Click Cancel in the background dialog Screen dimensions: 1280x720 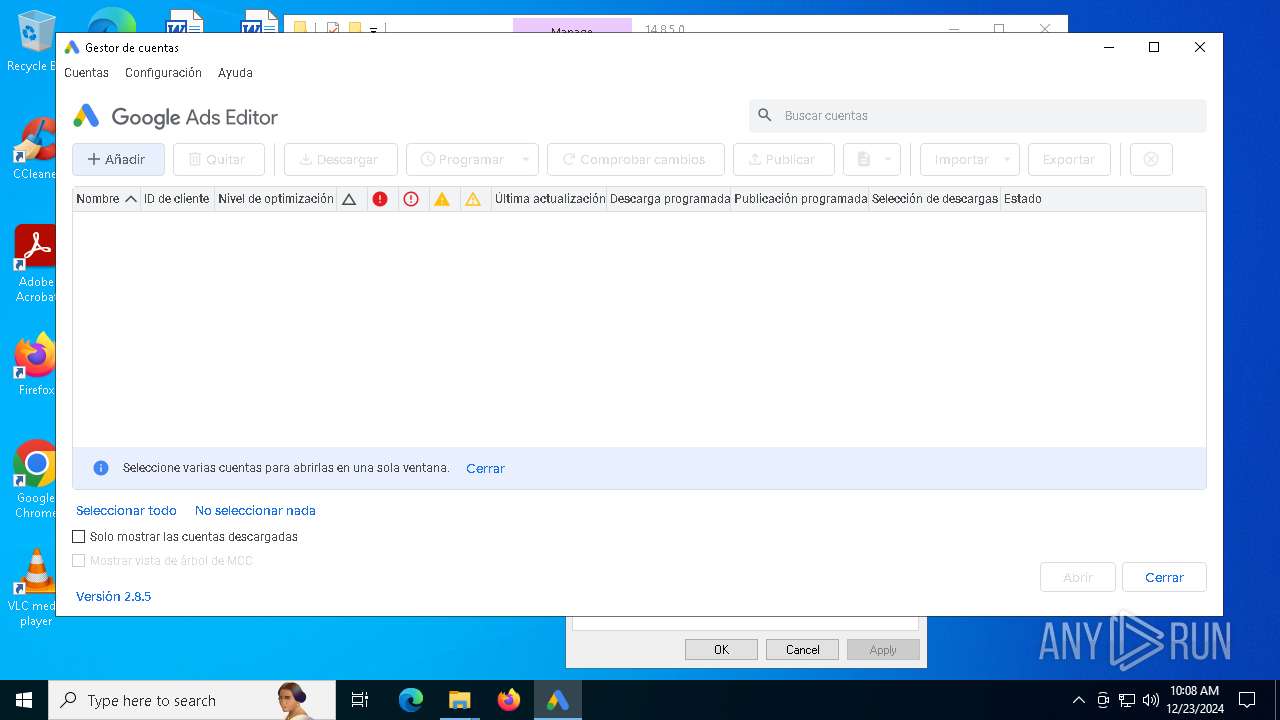point(802,650)
